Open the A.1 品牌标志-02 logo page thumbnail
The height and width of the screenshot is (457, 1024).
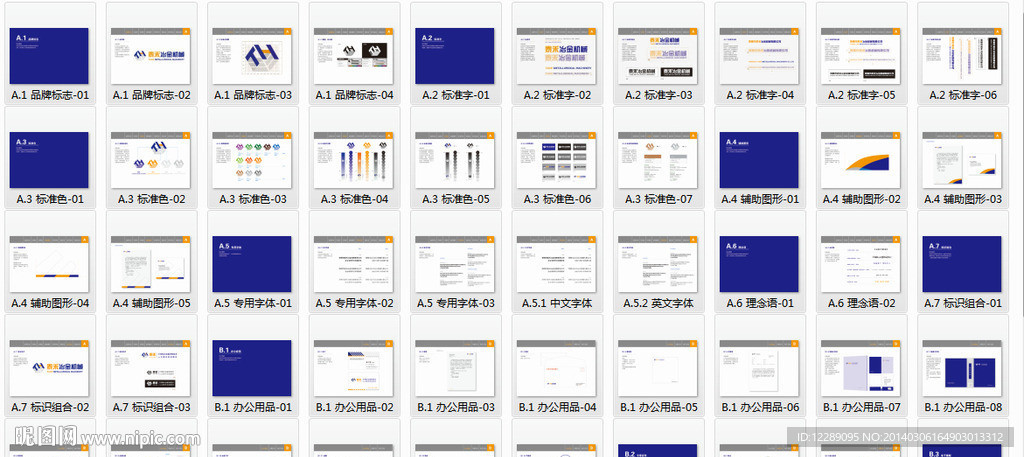point(150,56)
